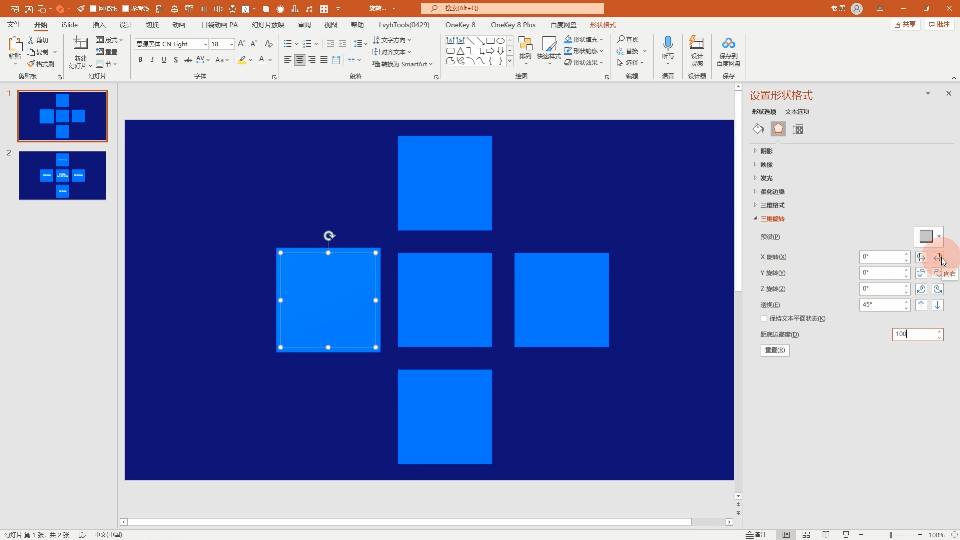Open format pane options dropdown arrow
This screenshot has height=540, width=960.
(x=928, y=94)
